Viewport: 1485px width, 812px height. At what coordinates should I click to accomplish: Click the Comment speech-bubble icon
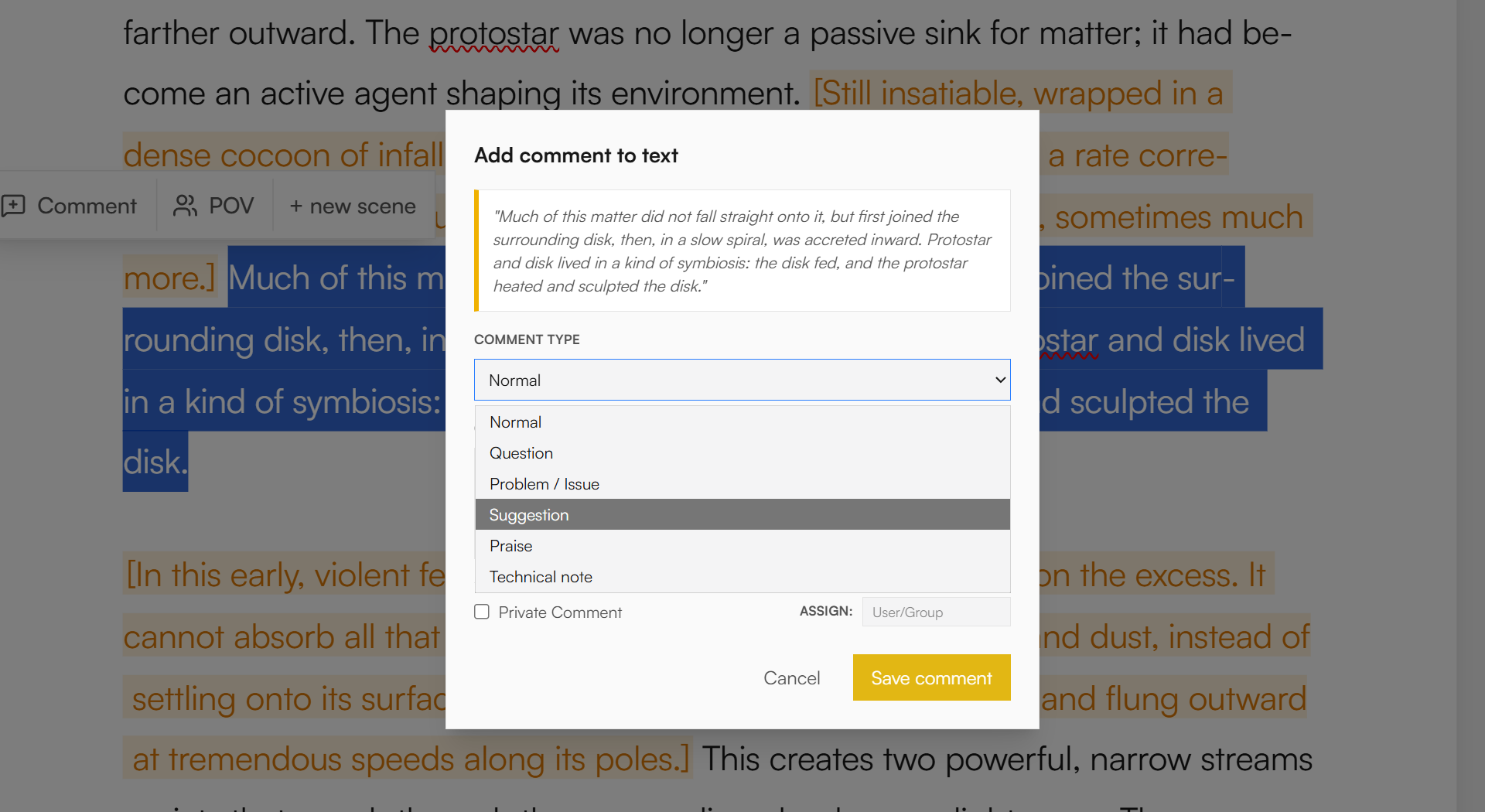click(x=13, y=206)
